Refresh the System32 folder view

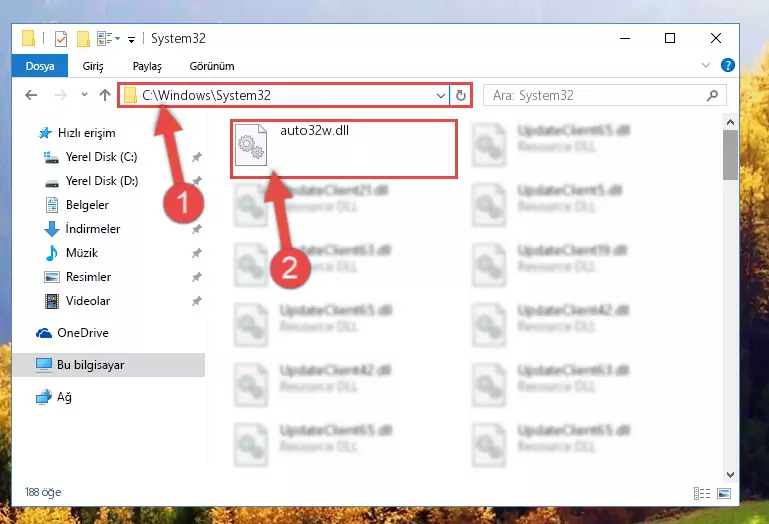(x=461, y=95)
